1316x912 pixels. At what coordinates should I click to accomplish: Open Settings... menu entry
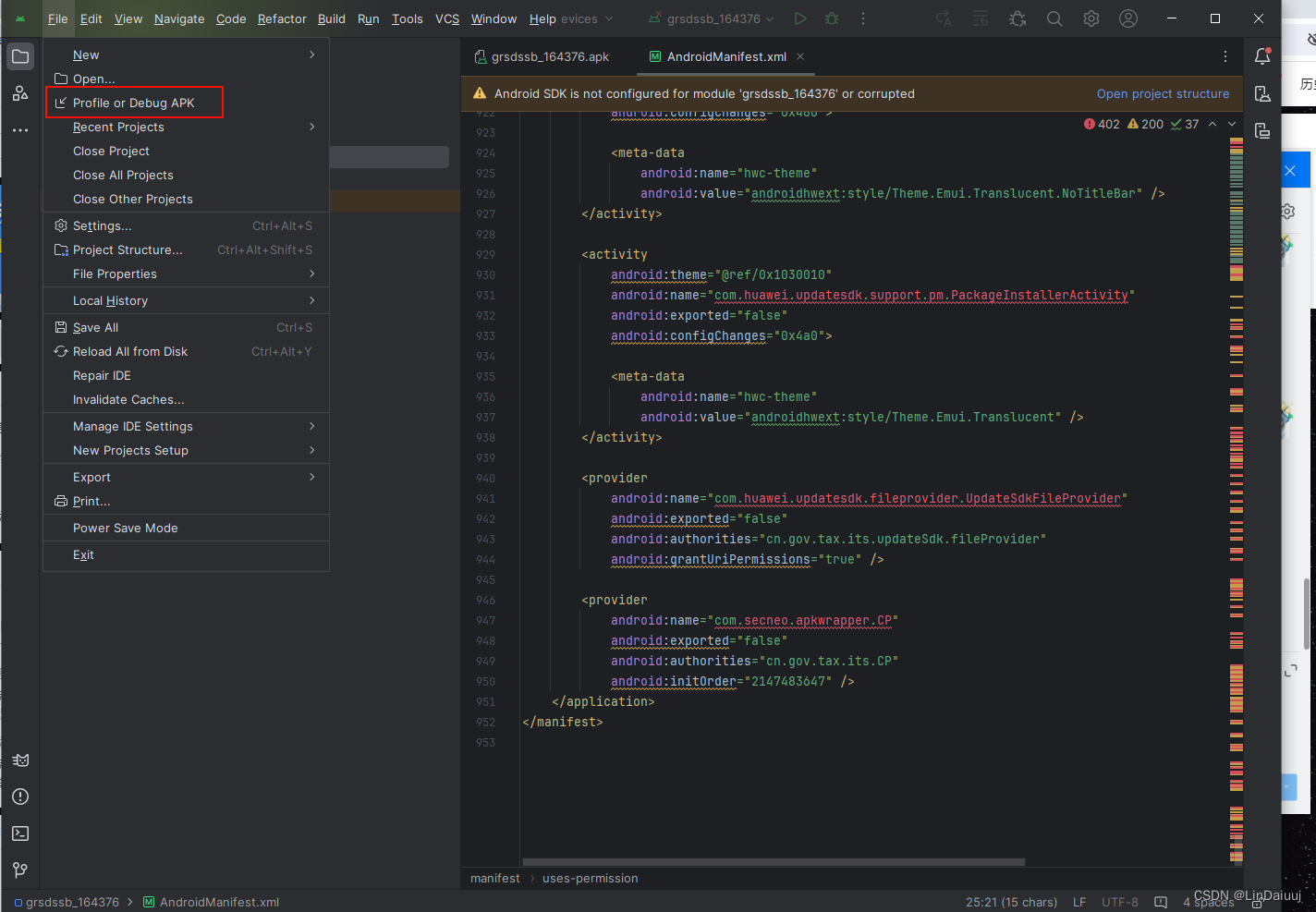(186, 225)
